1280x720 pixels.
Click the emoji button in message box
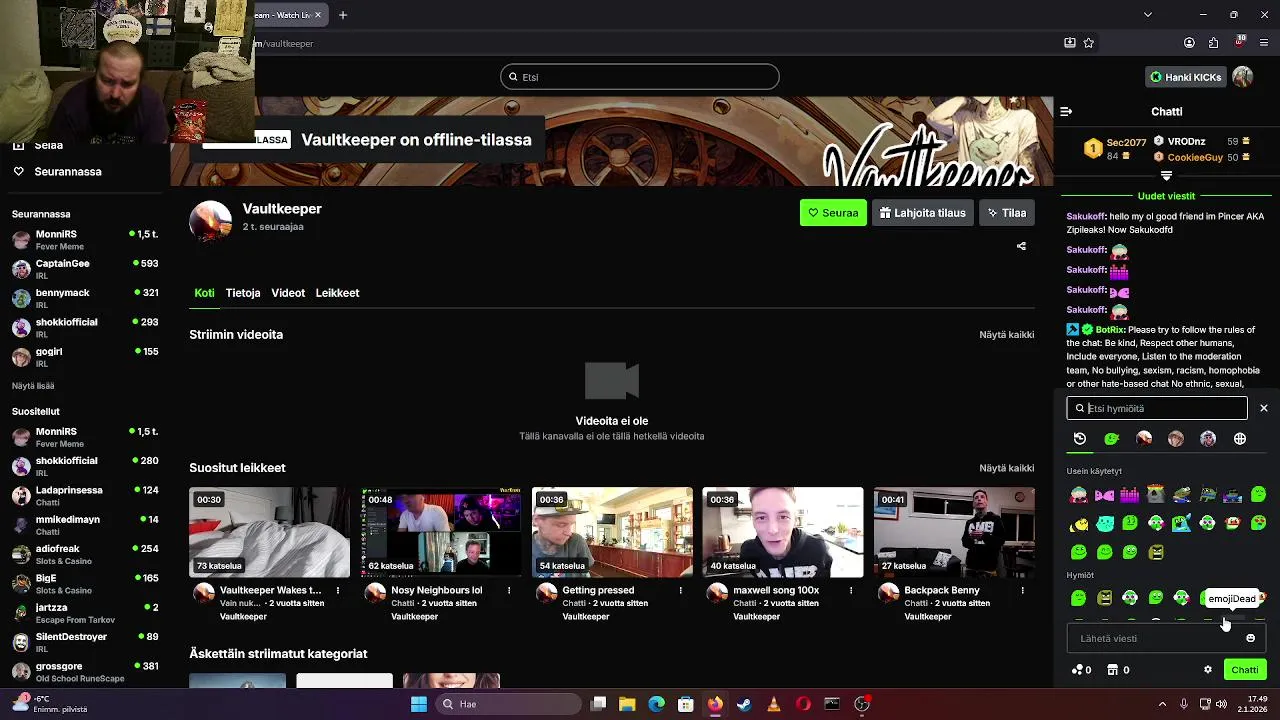point(1250,638)
